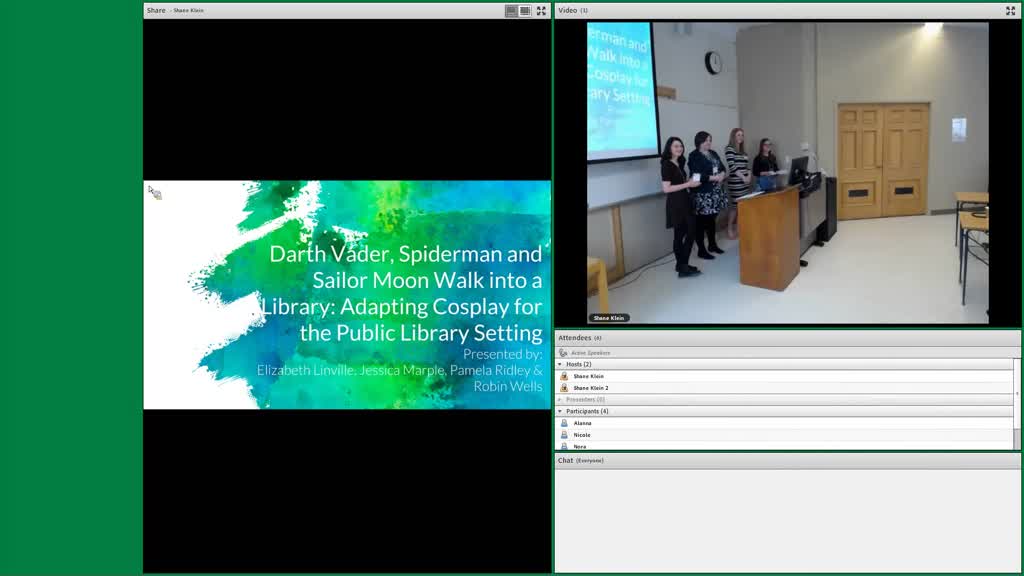Click host icon beside Shane Klein 2

click(x=564, y=388)
